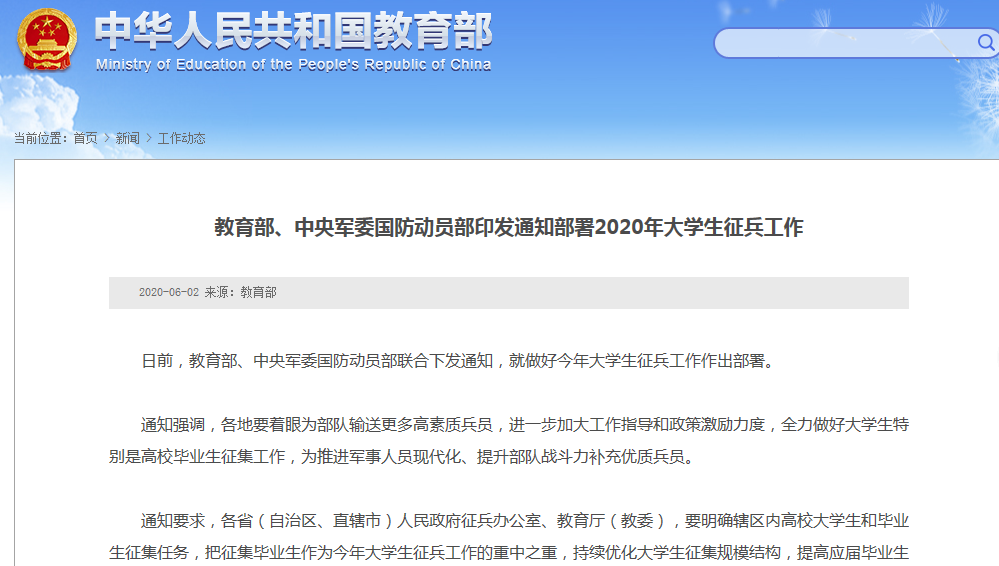Viewport: 999px width, 566px height.
Task: Click the paragraph beginning 通知要求
Action: (508, 537)
